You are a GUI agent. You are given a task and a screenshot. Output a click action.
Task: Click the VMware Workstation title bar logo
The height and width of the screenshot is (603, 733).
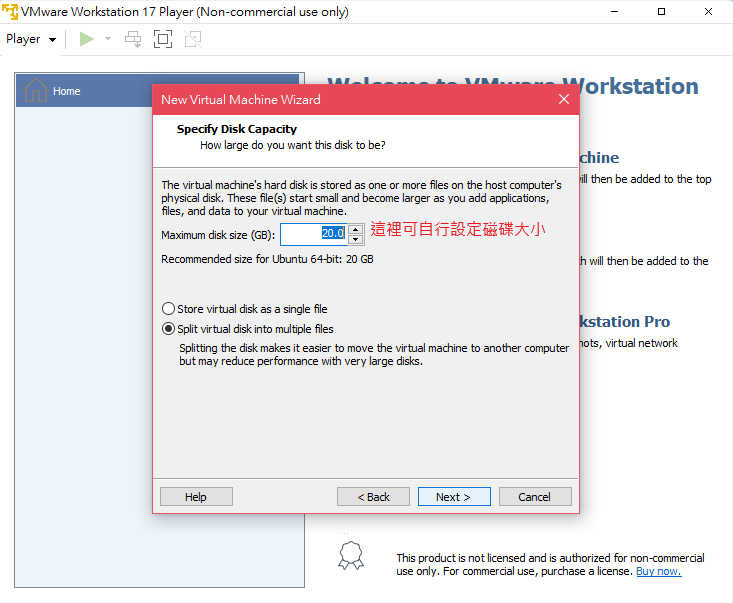(x=10, y=11)
